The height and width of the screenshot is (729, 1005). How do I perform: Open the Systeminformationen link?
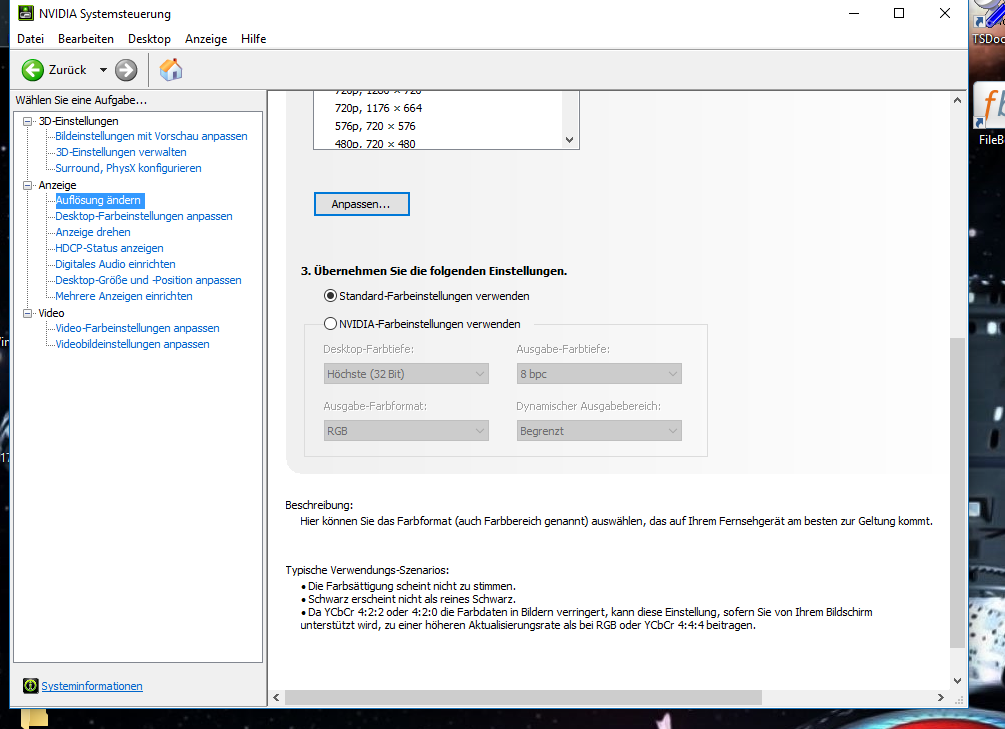click(92, 686)
